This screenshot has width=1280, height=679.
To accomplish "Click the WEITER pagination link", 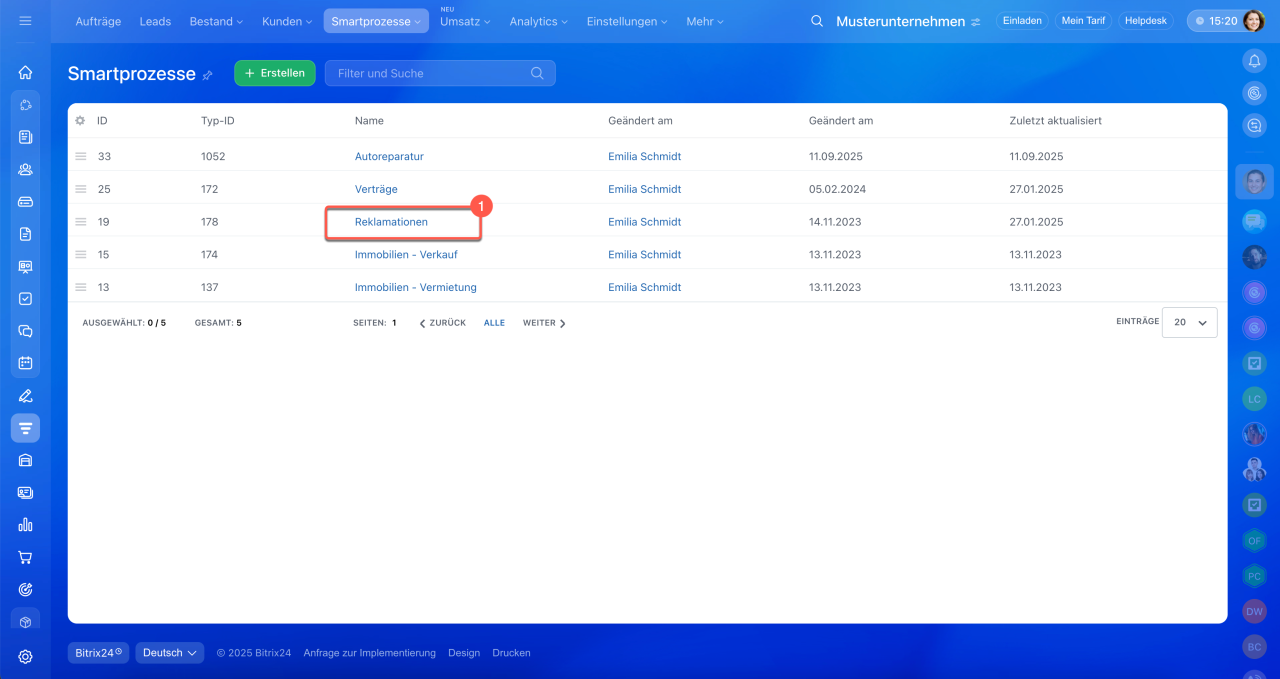I will tap(544, 323).
